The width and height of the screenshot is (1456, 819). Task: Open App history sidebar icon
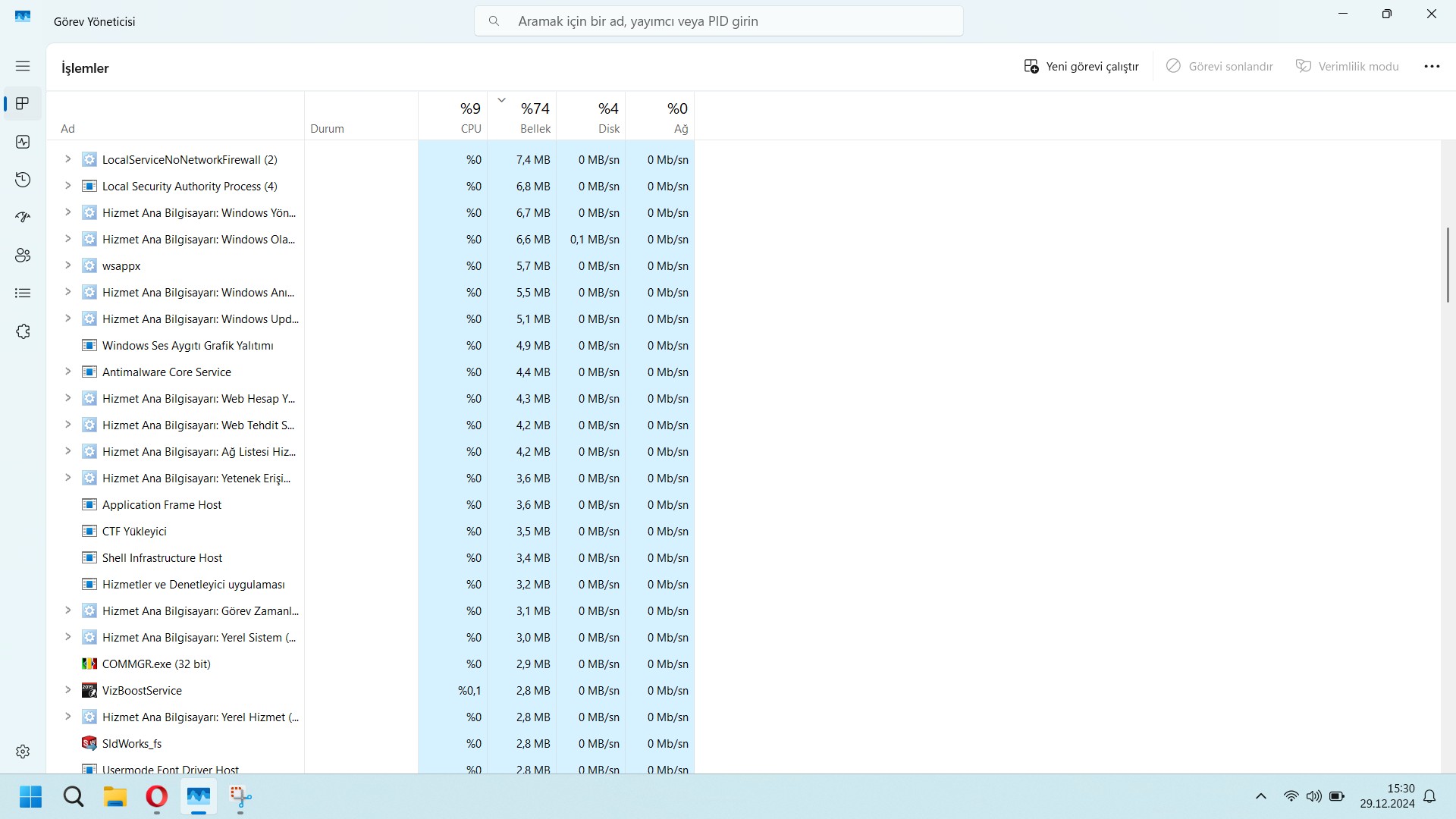(23, 180)
